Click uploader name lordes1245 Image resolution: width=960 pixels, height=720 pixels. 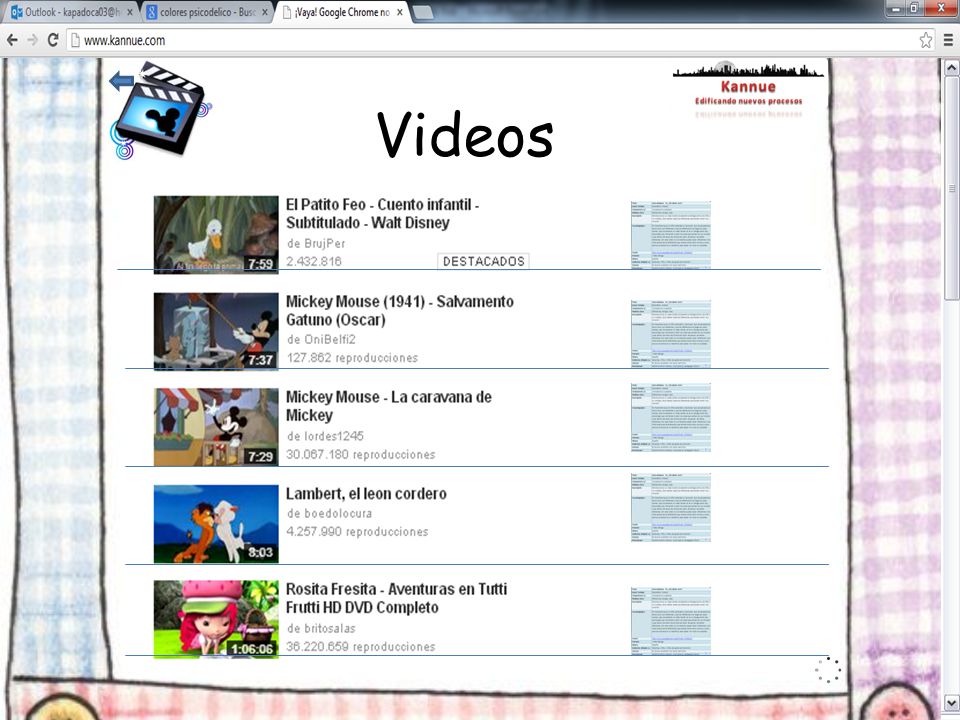tap(334, 436)
